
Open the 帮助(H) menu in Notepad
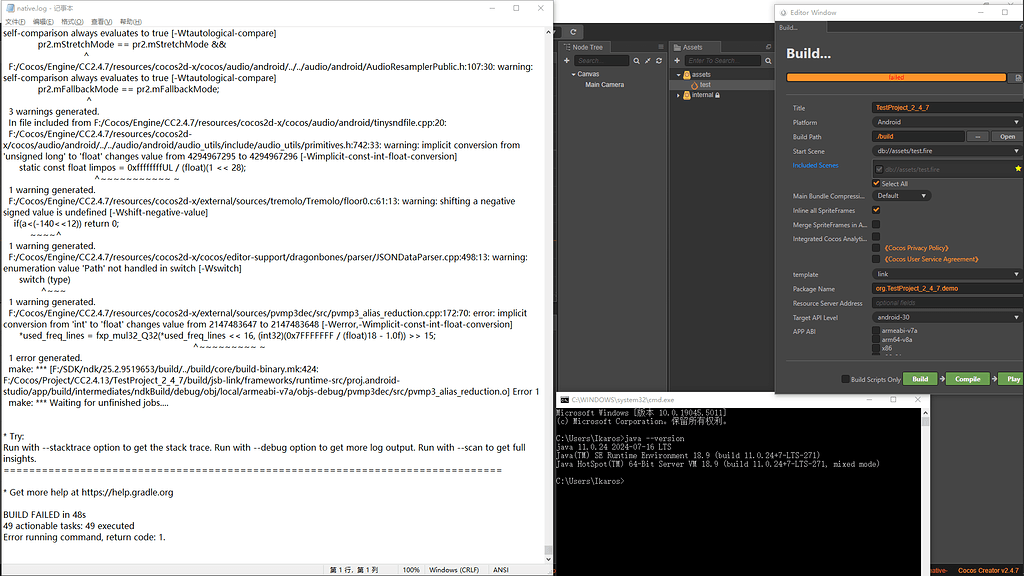click(x=131, y=22)
